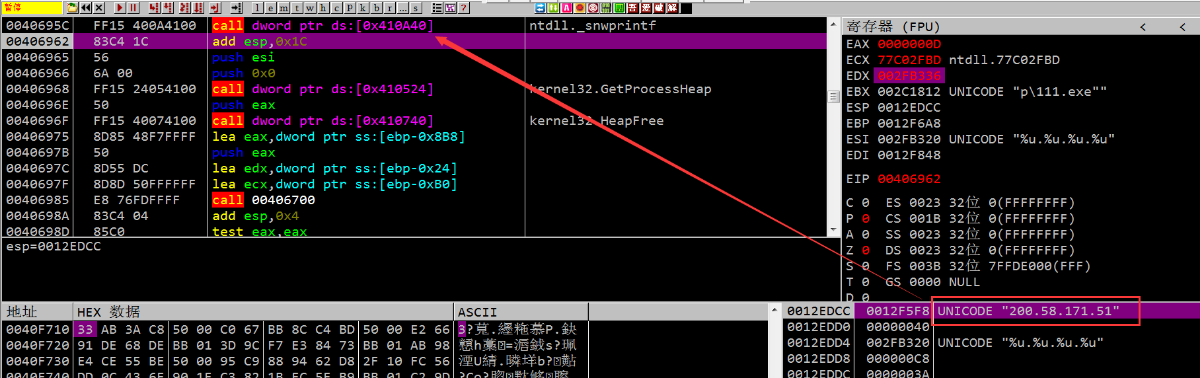This screenshot has height=378, width=1200.
Task: Open References window with 'r' button
Action: (389, 8)
